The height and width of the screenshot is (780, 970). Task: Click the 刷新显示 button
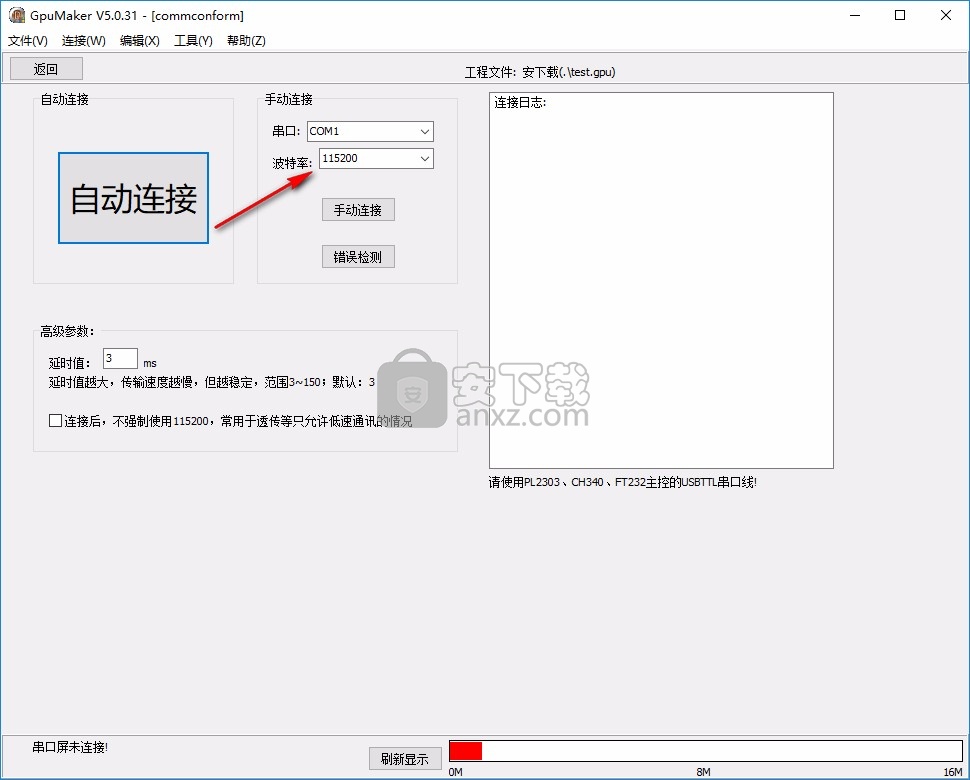[405, 758]
